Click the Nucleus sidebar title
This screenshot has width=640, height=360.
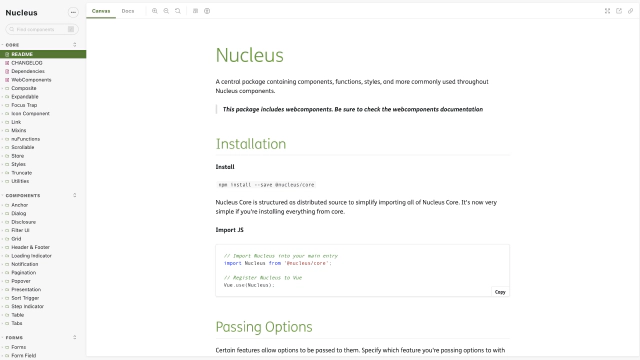tap(21, 13)
